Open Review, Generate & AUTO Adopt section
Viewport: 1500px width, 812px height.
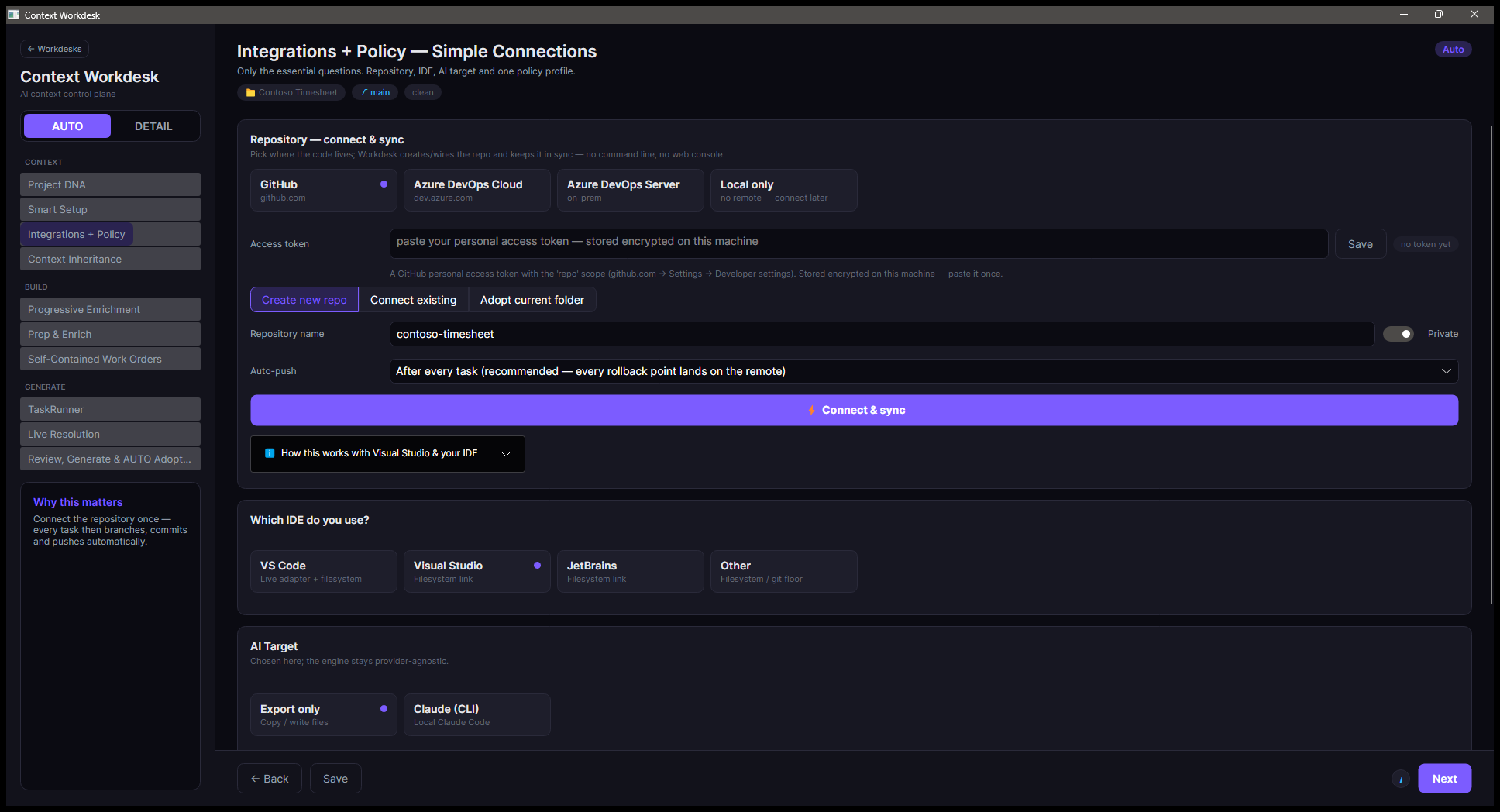point(110,459)
